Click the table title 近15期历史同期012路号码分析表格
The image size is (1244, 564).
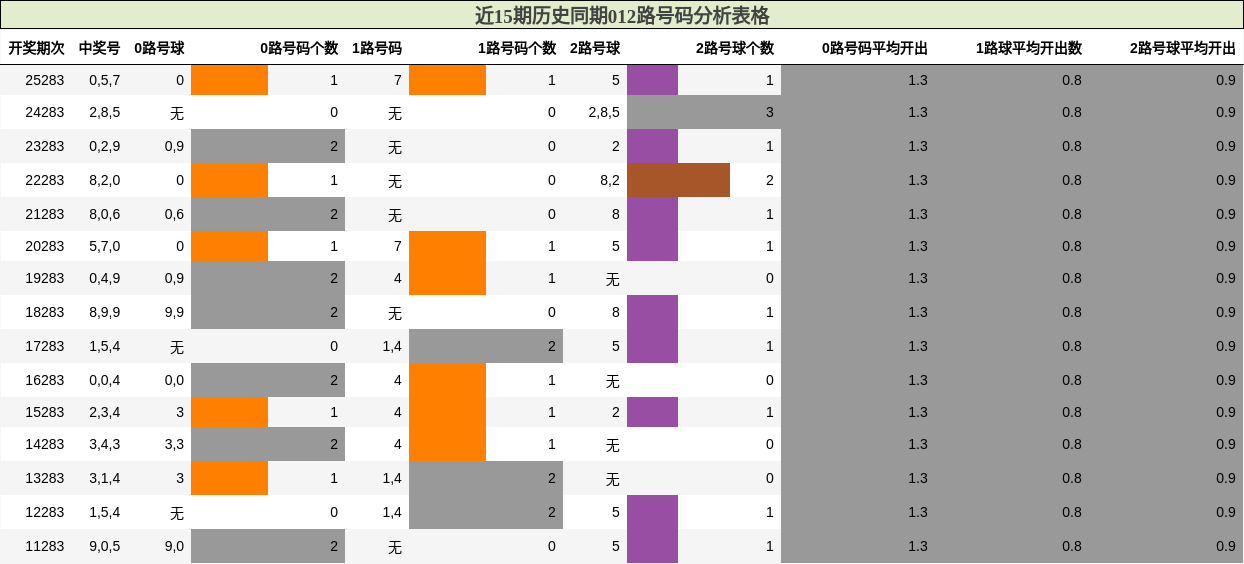622,15
